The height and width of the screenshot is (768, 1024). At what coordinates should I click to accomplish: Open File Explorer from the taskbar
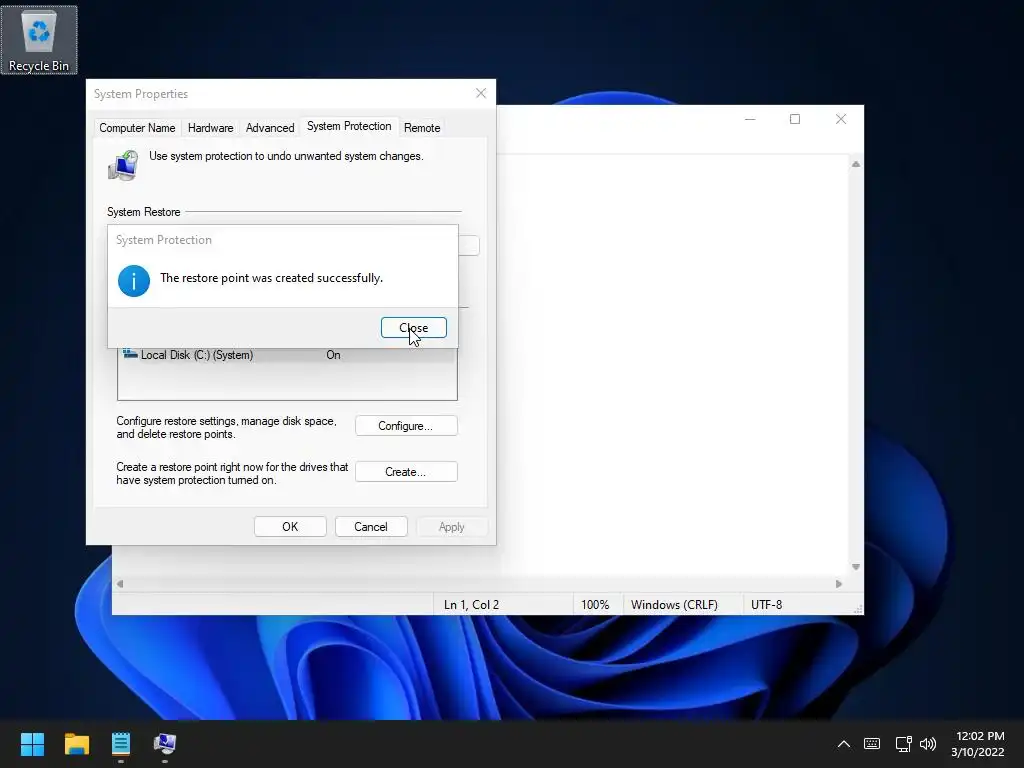(x=76, y=744)
